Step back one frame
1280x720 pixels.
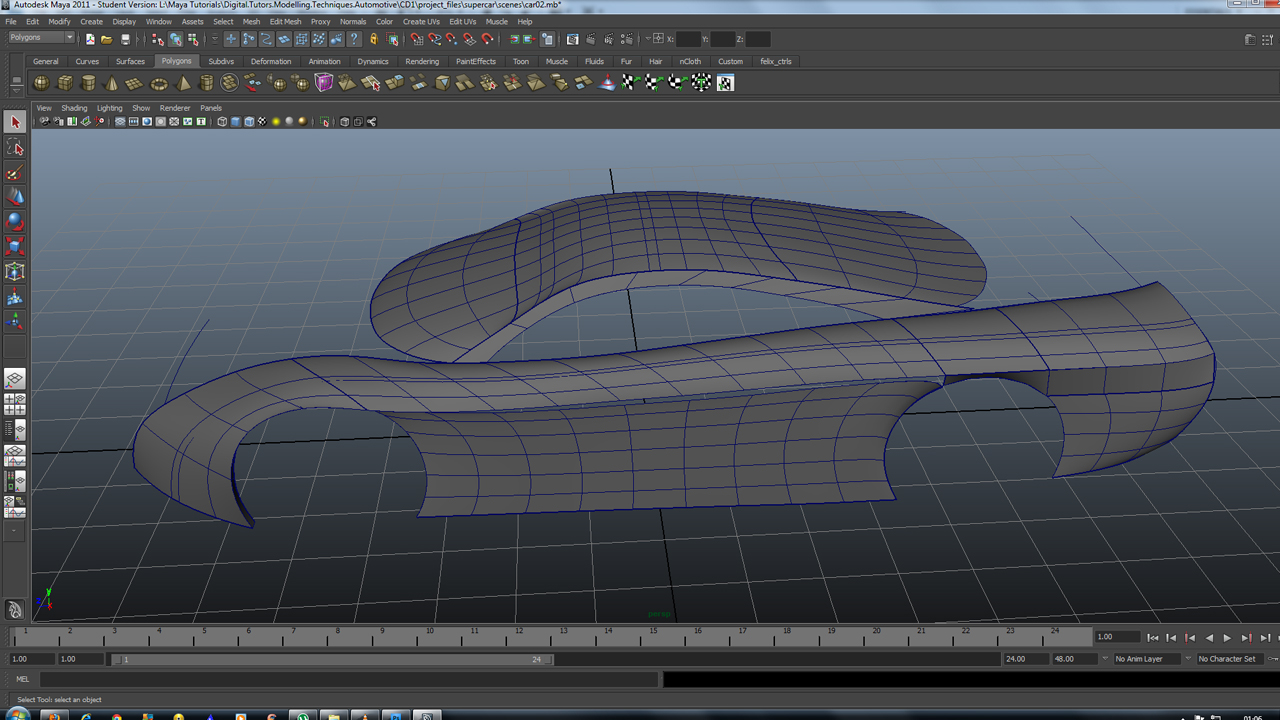[x=1172, y=637]
